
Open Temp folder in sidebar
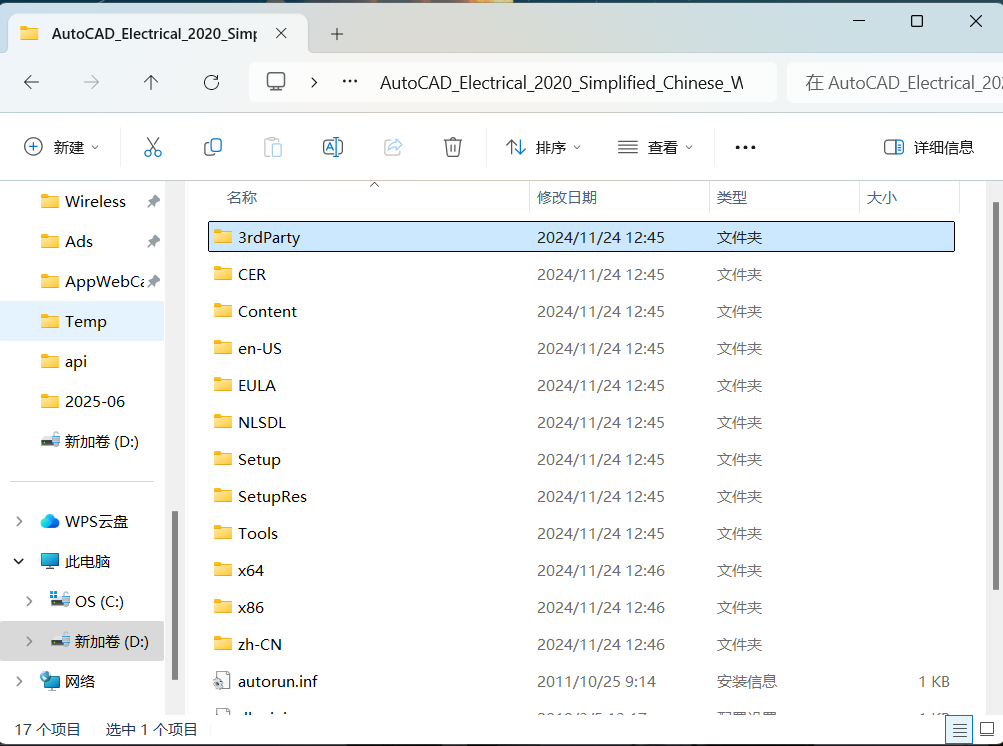coord(82,321)
